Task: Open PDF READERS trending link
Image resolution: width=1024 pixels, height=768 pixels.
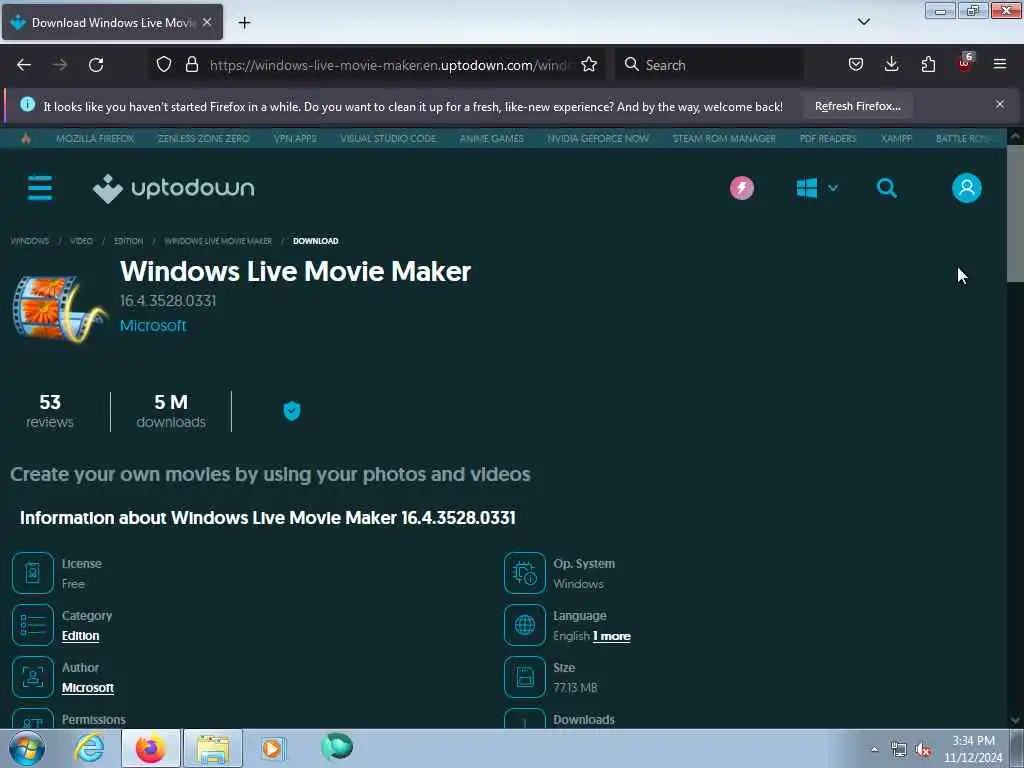Action: 827,138
